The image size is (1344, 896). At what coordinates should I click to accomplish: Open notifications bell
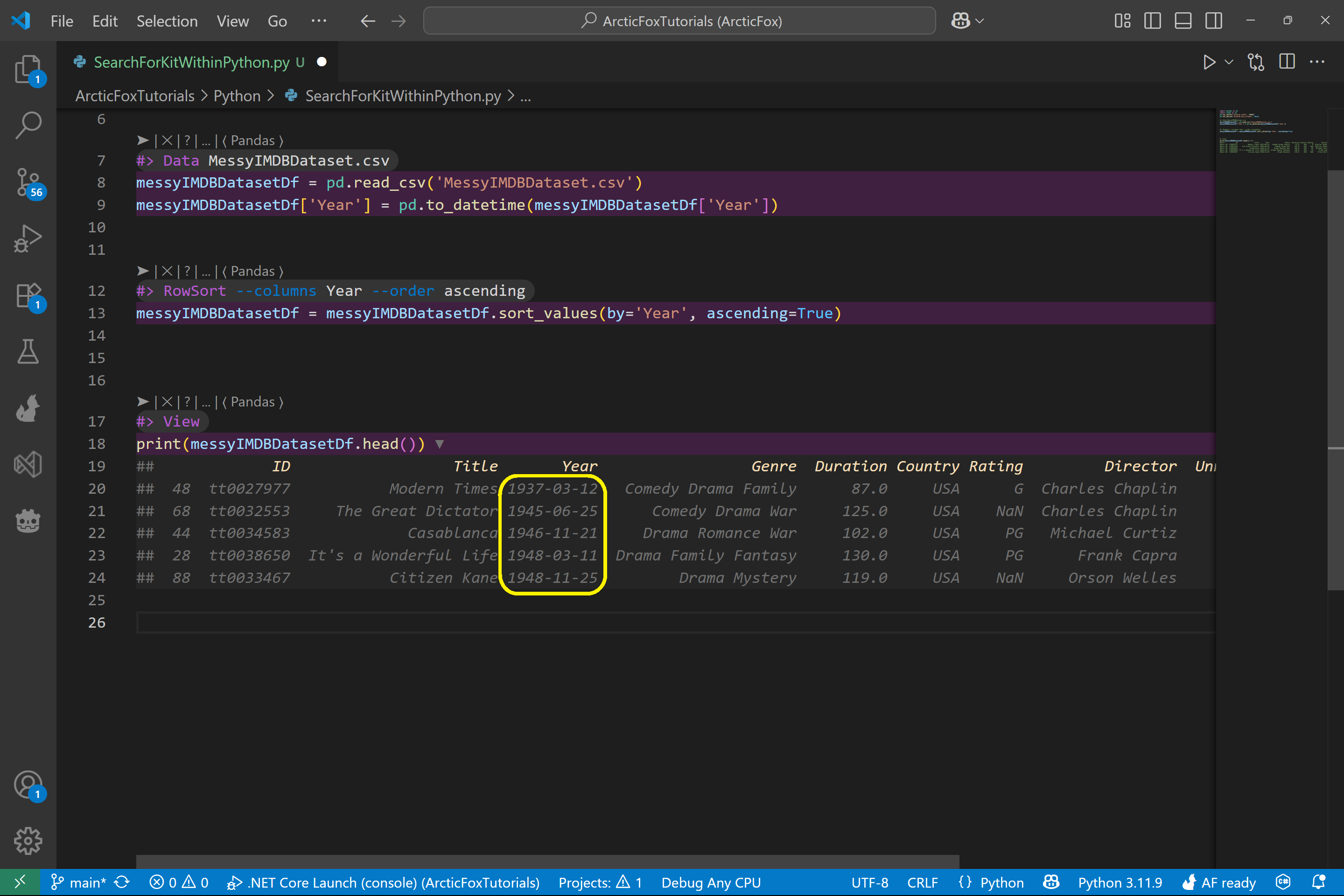click(x=1319, y=882)
